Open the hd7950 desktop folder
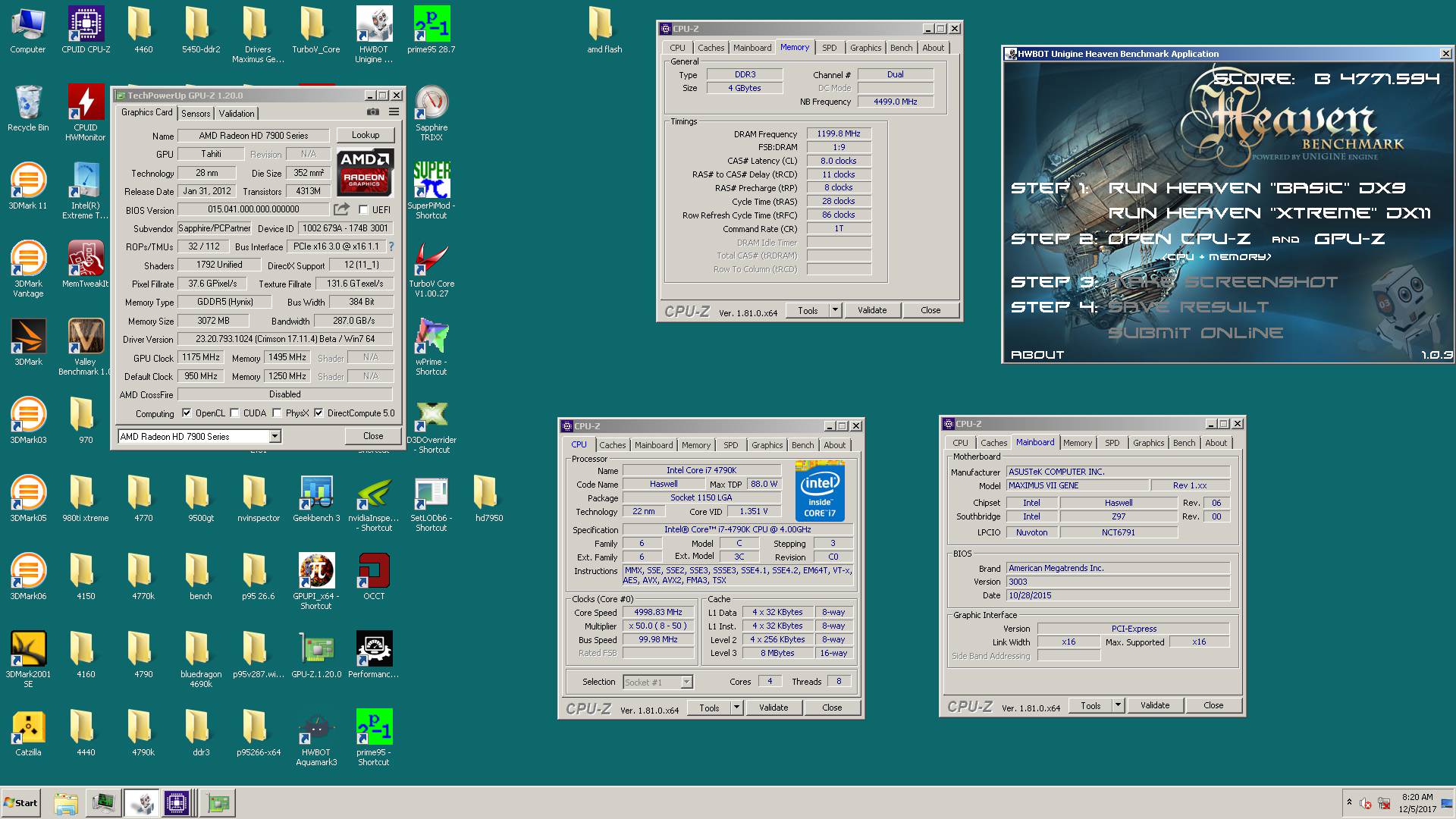 (489, 498)
